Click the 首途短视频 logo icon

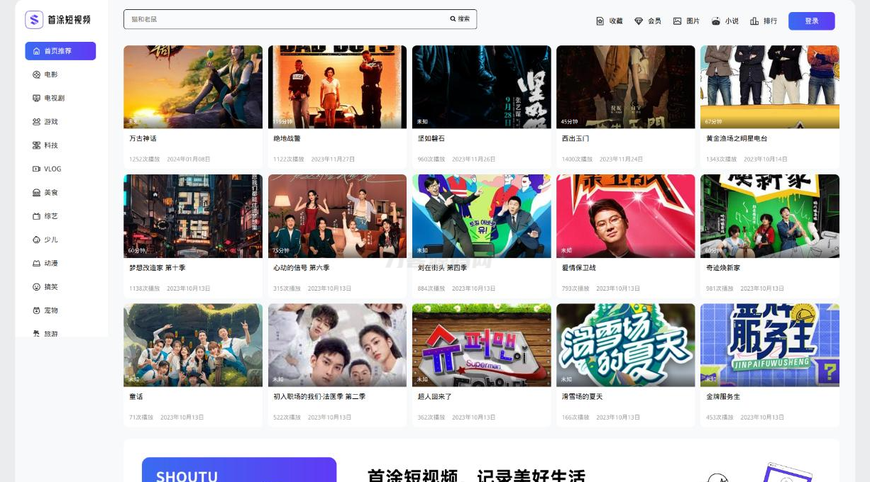[34, 20]
